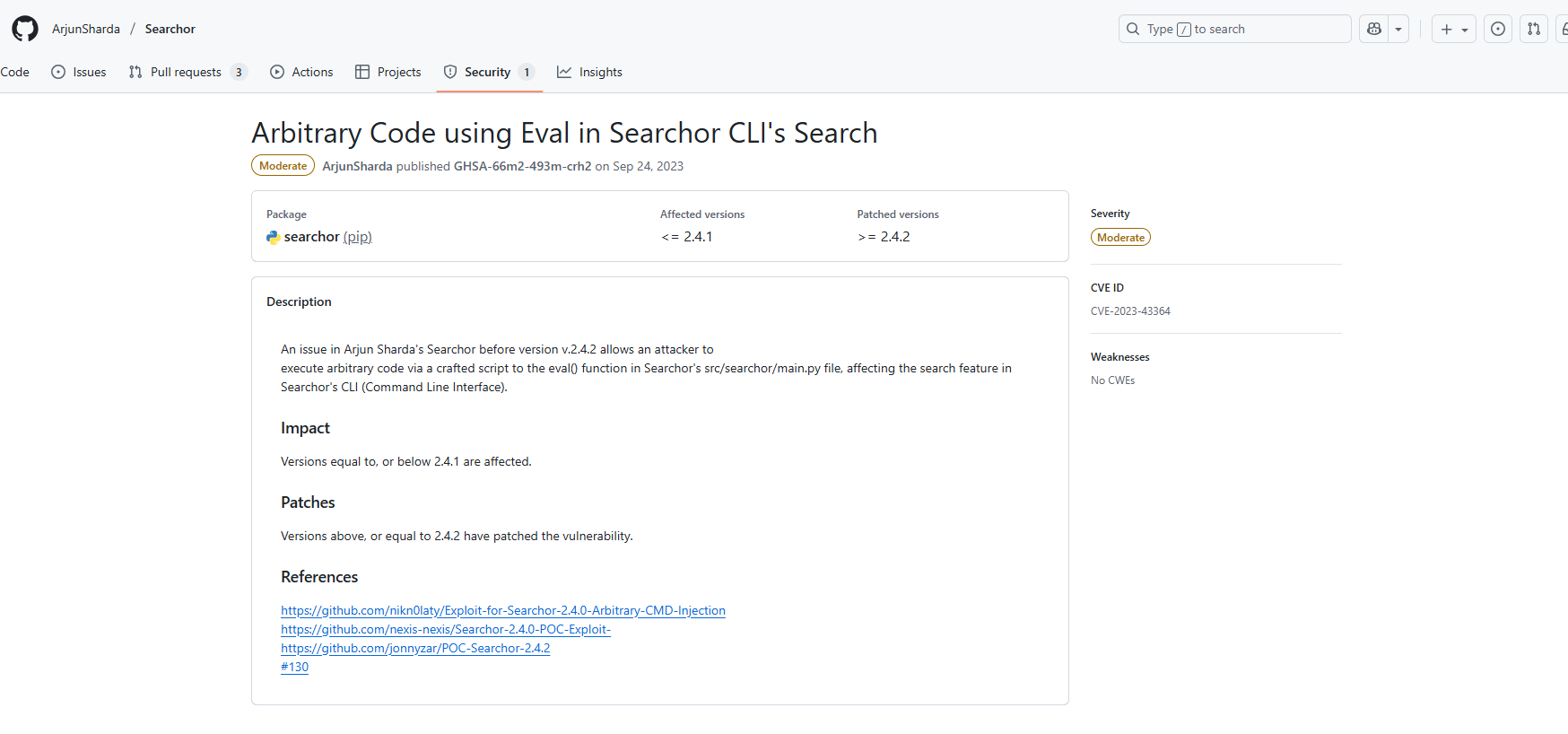Open the jonnyzar POC-Searchor-2.4.2 link
Image resolution: width=1568 pixels, height=734 pixels.
pos(415,648)
